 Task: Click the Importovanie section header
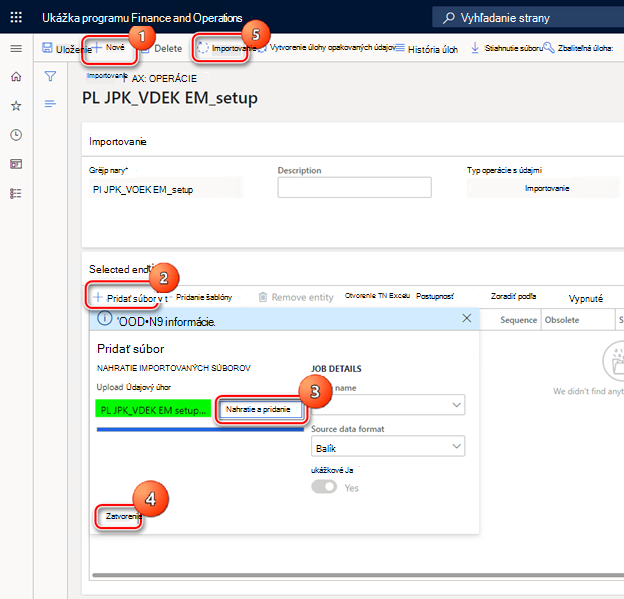click(x=118, y=142)
